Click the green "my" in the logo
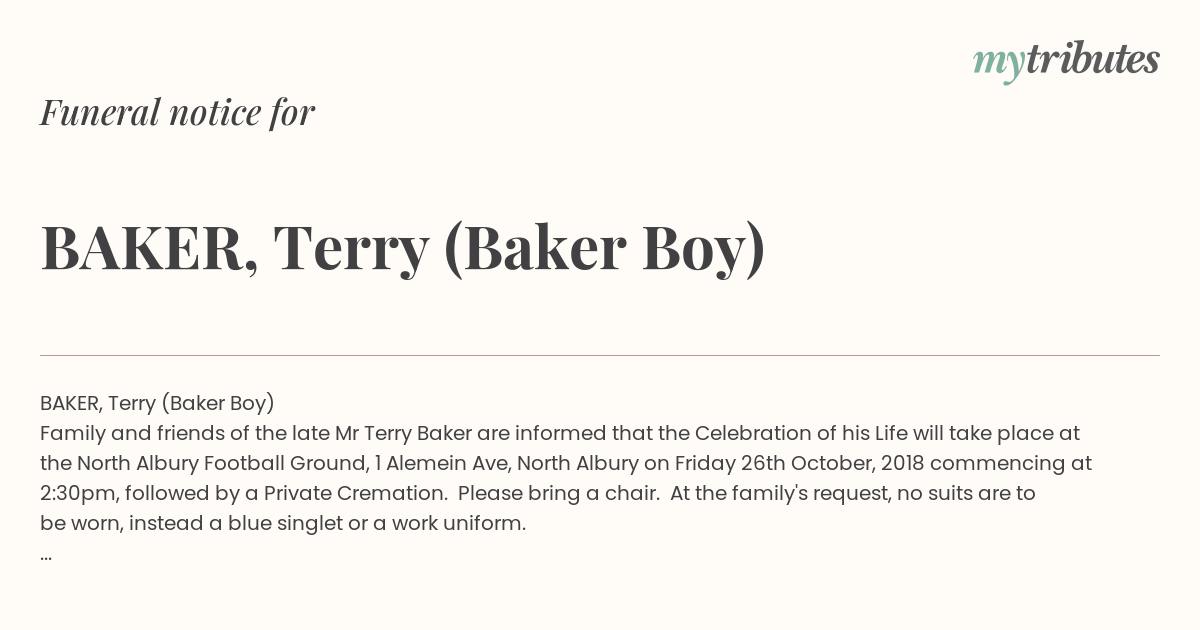The image size is (1200, 630). coord(998,62)
